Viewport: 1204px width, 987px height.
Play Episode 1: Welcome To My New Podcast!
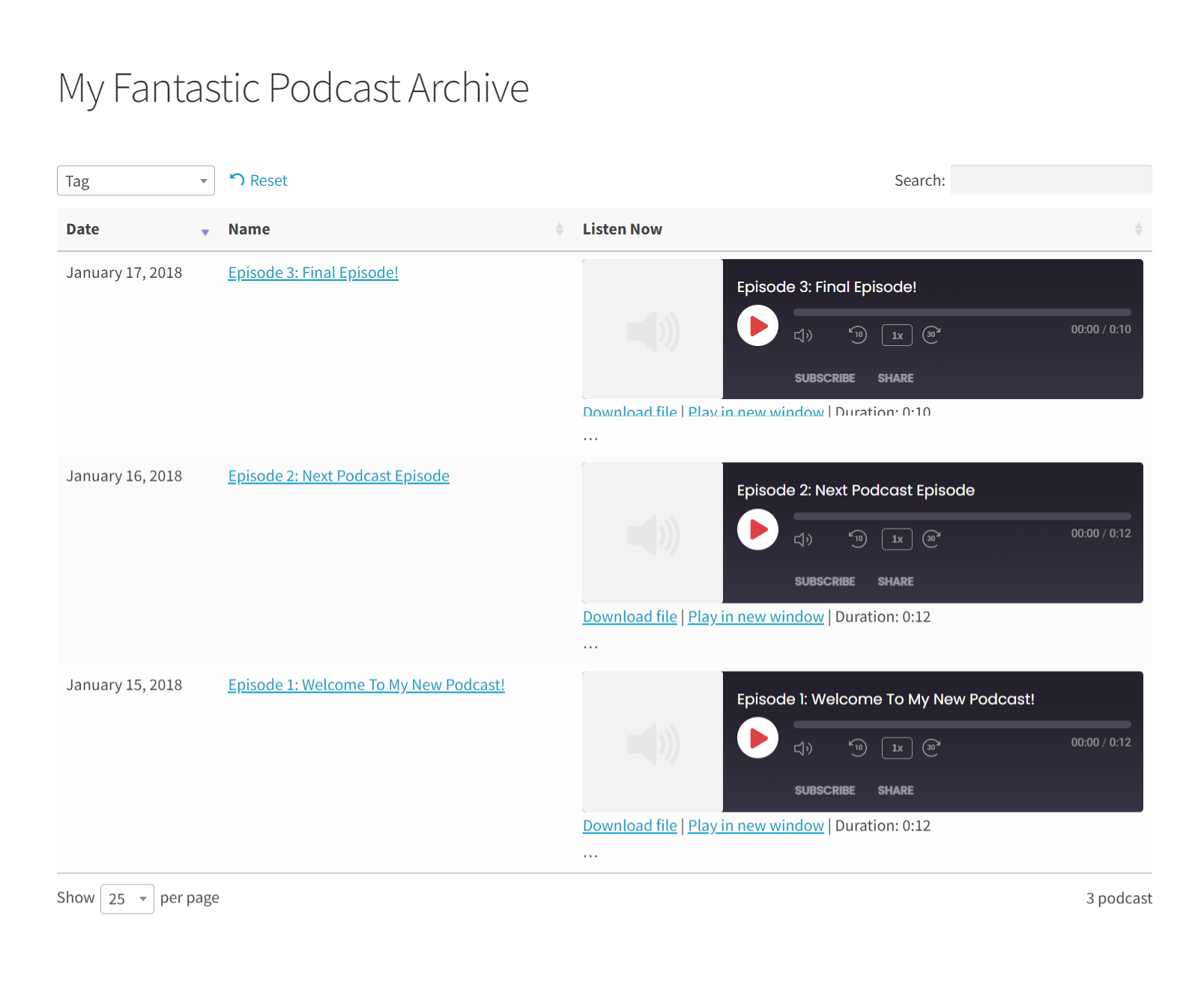pos(757,738)
